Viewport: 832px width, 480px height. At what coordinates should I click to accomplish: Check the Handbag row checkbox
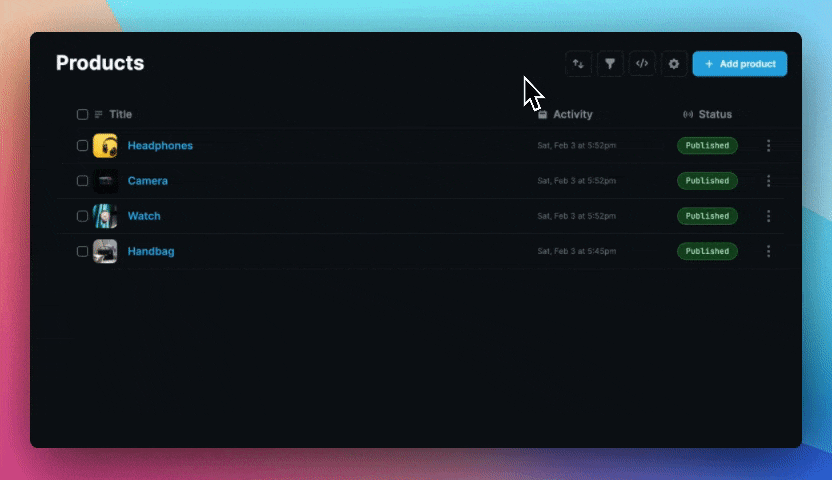[82, 251]
